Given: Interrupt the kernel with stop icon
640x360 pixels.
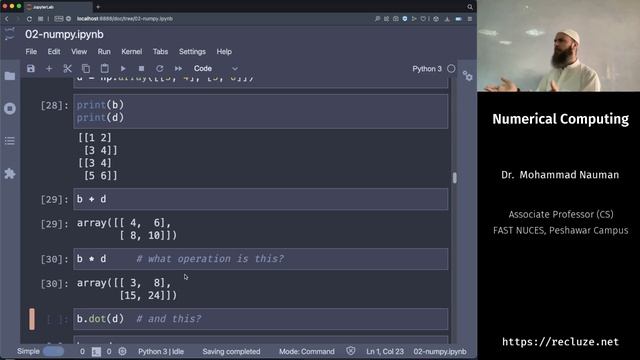Looking at the screenshot, I should (141, 69).
